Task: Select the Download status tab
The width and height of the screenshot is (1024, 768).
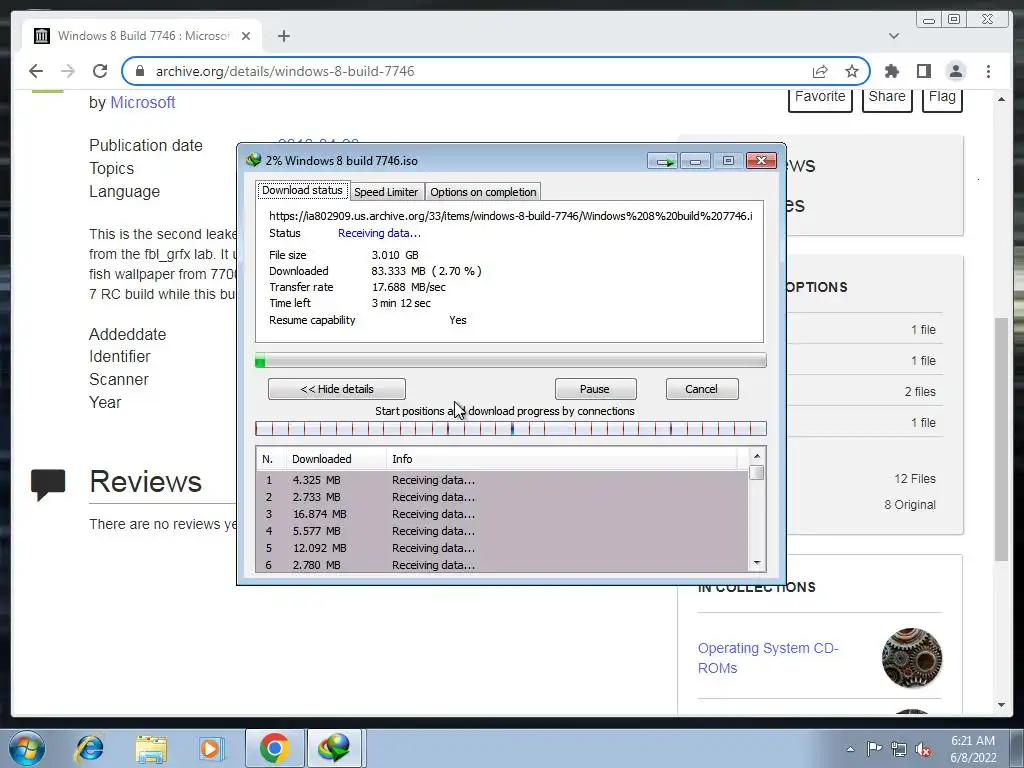Action: pos(302,190)
